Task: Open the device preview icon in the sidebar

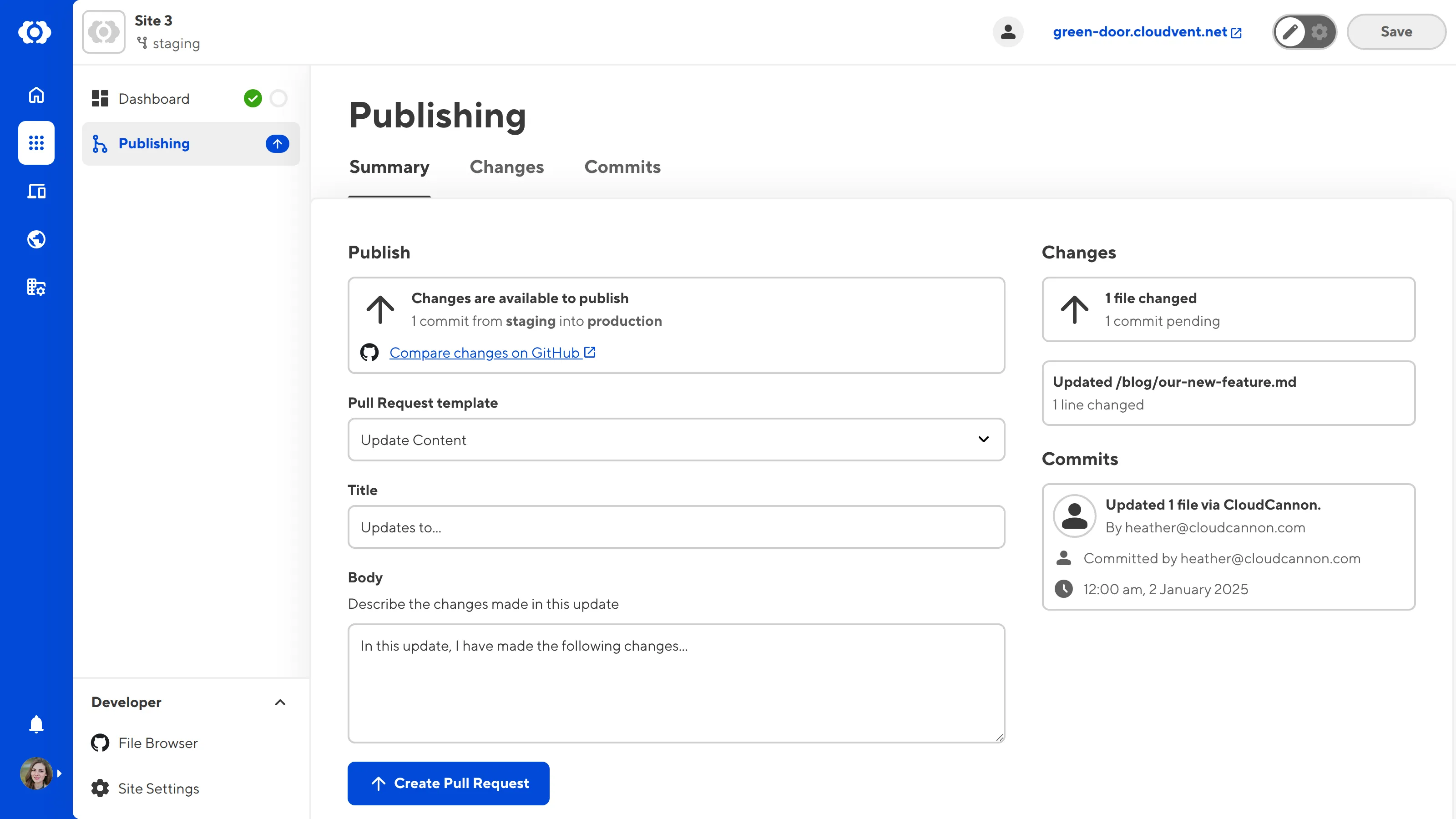Action: 35,191
